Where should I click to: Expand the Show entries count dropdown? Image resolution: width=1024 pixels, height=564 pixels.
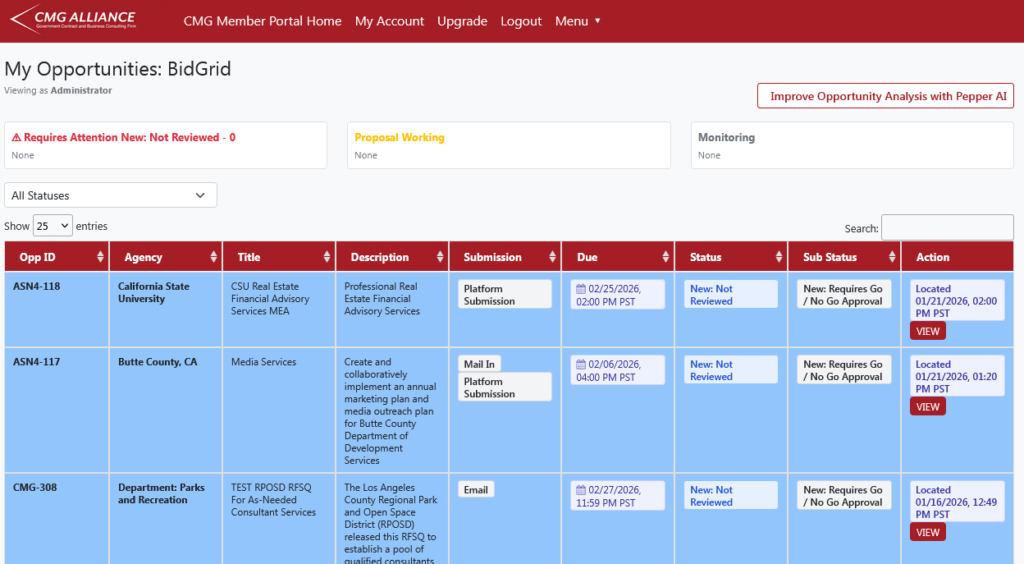[x=52, y=226]
